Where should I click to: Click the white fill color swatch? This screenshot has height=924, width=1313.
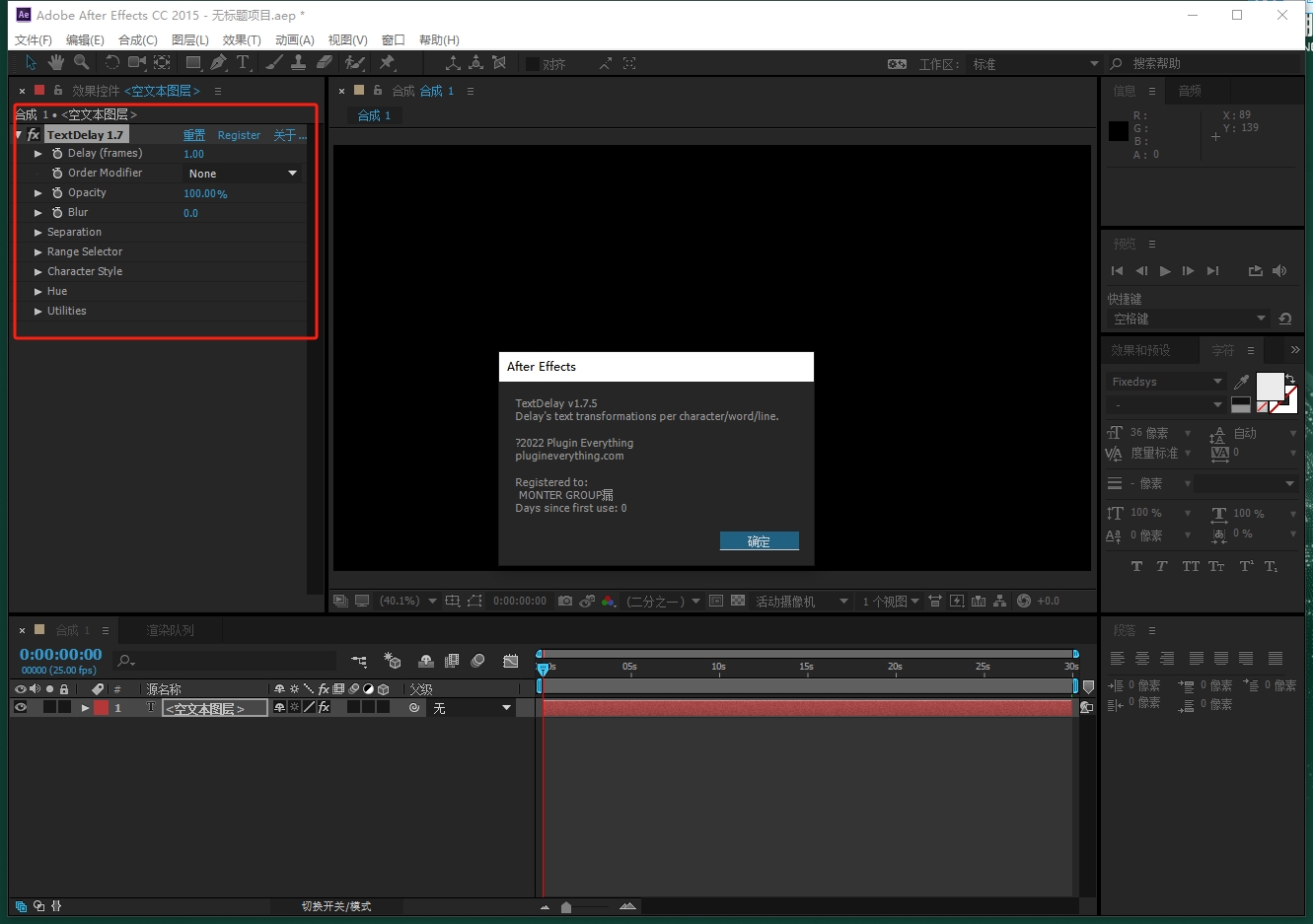pyautogui.click(x=1270, y=387)
